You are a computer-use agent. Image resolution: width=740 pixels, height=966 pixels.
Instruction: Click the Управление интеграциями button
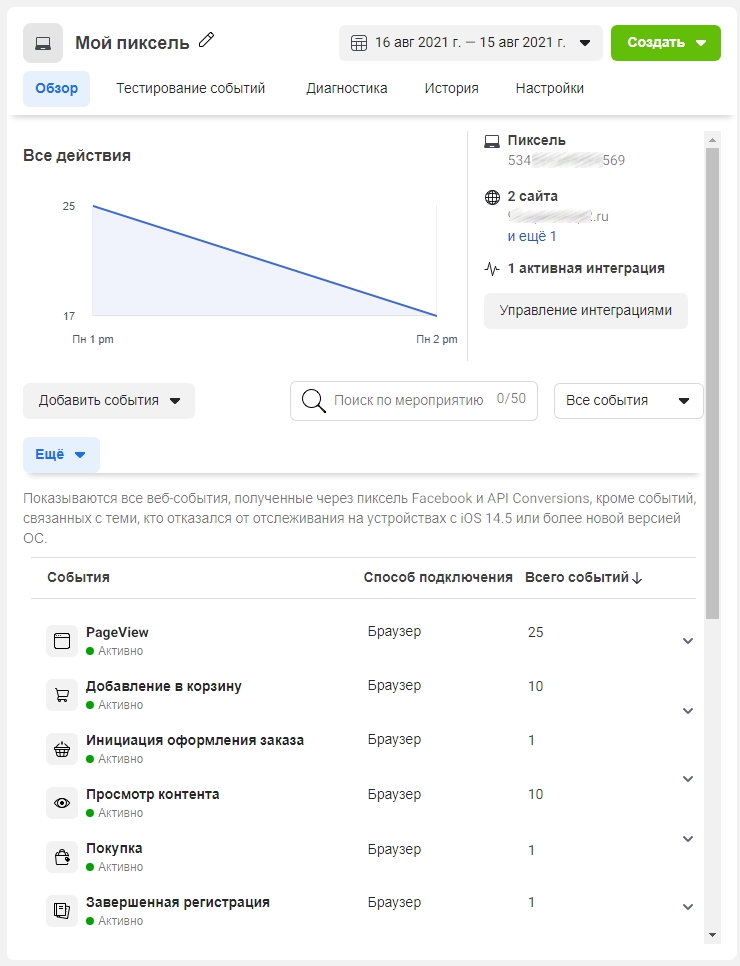point(585,310)
